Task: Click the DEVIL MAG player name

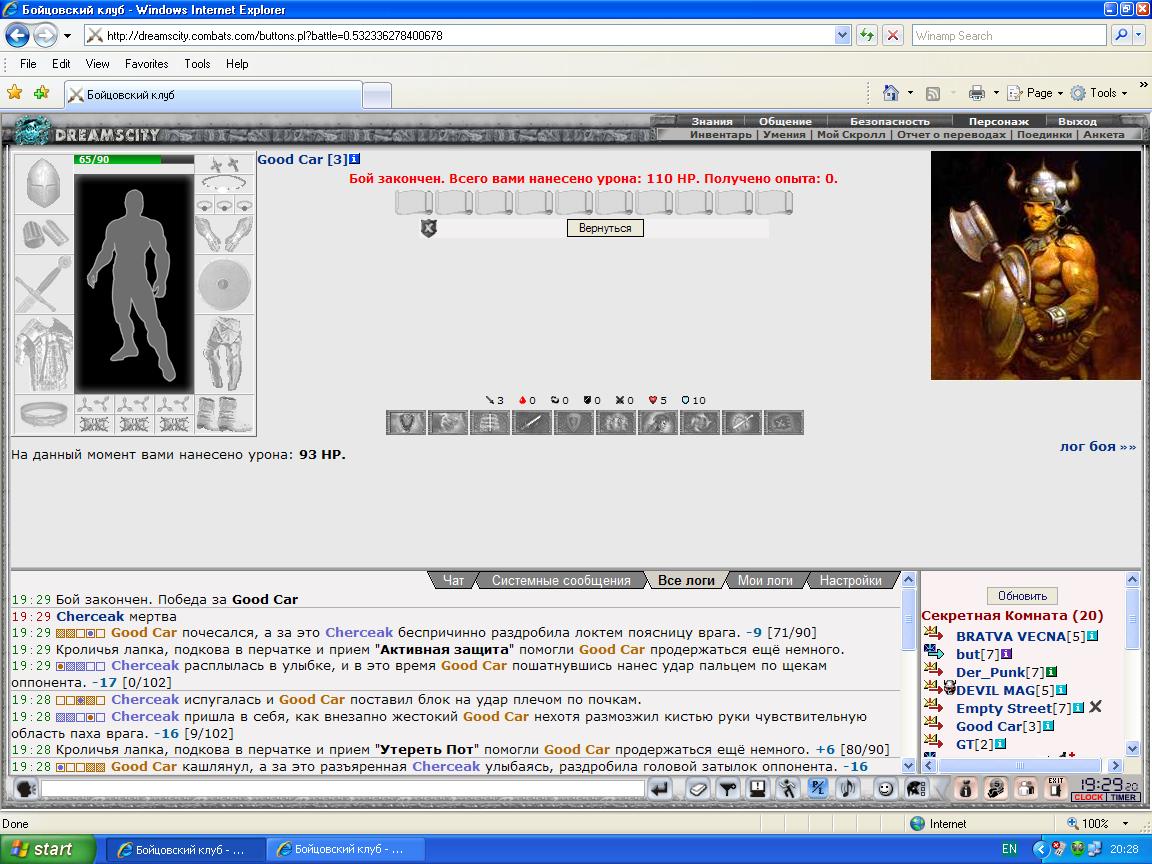Action: pos(995,690)
